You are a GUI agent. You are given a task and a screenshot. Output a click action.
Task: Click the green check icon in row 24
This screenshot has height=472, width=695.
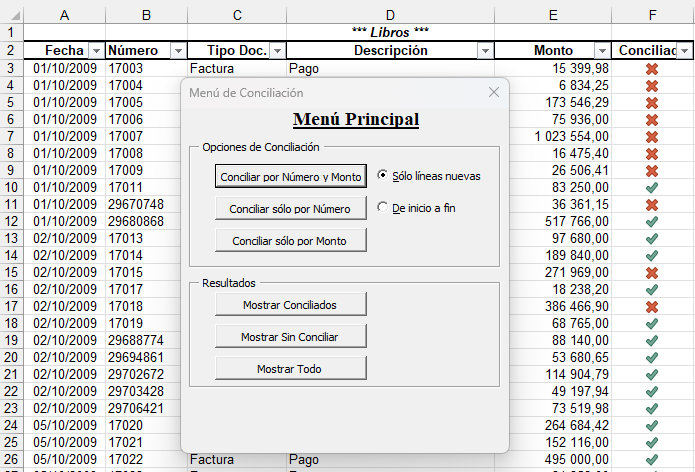point(652,425)
